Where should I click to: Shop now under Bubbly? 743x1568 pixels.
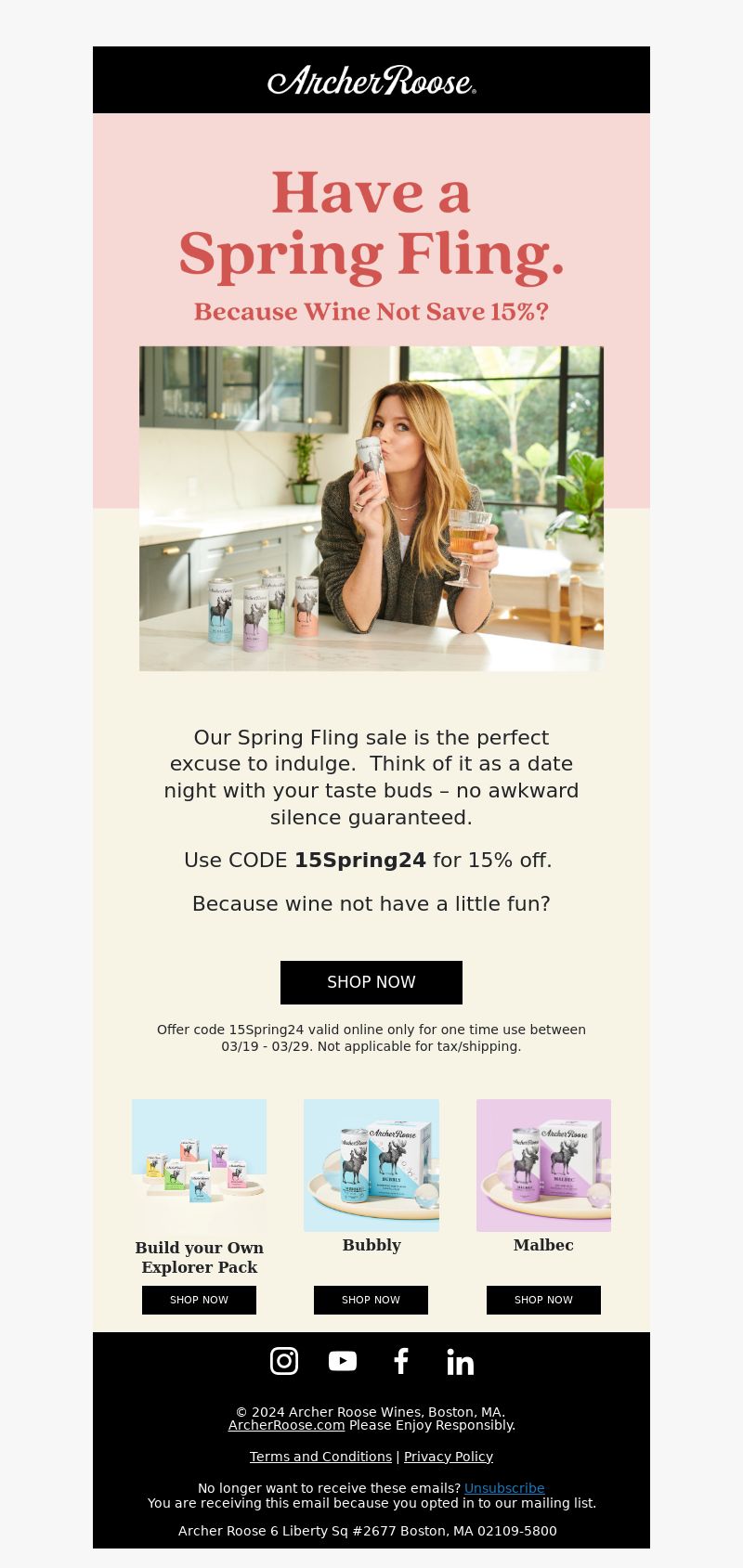[x=371, y=1300]
